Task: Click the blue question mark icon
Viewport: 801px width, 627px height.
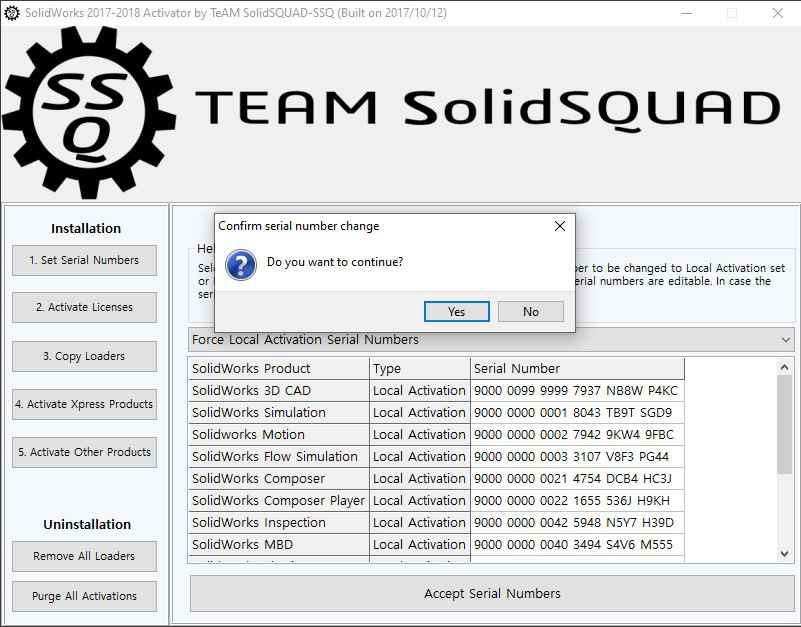Action: point(241,264)
